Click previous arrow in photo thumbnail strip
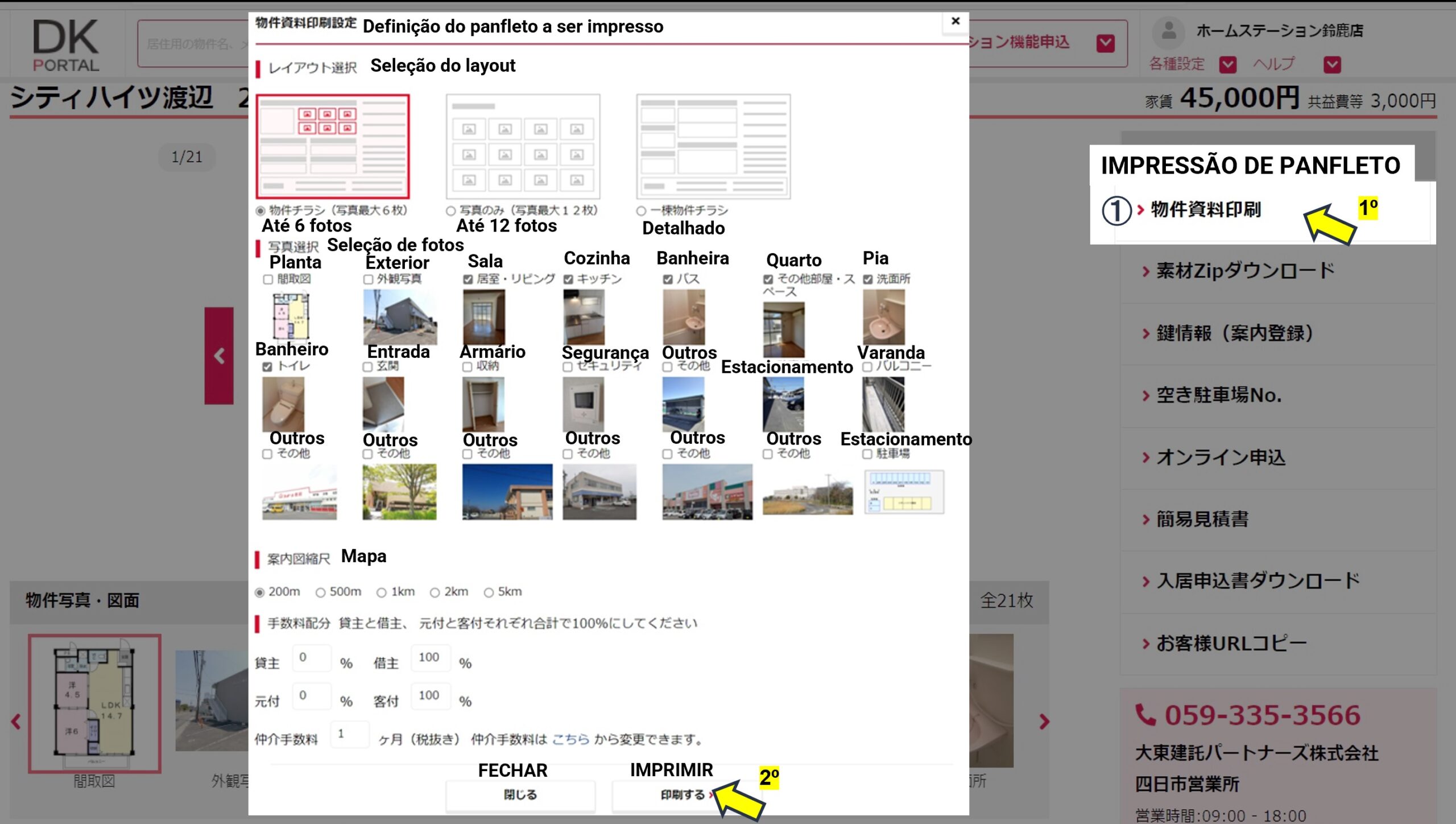 [x=16, y=722]
